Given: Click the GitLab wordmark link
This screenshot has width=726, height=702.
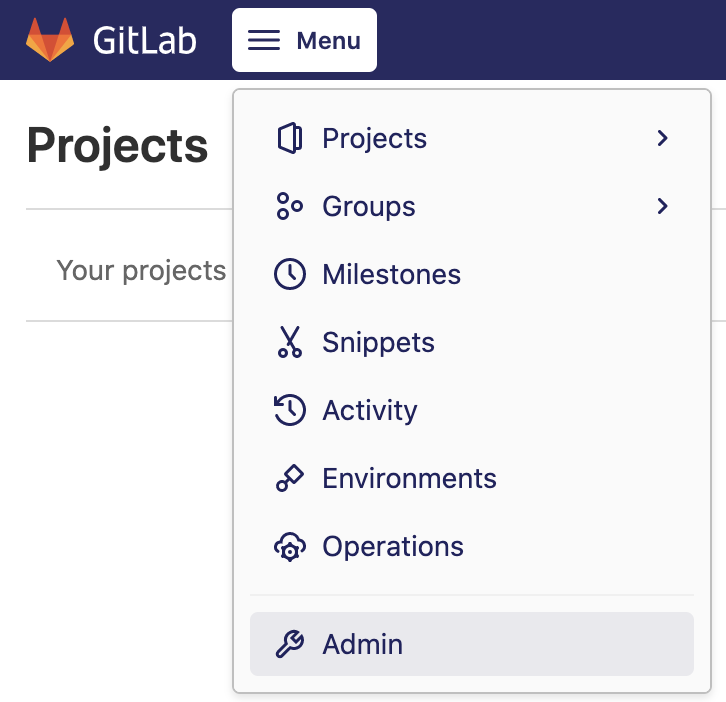Looking at the screenshot, I should [144, 41].
